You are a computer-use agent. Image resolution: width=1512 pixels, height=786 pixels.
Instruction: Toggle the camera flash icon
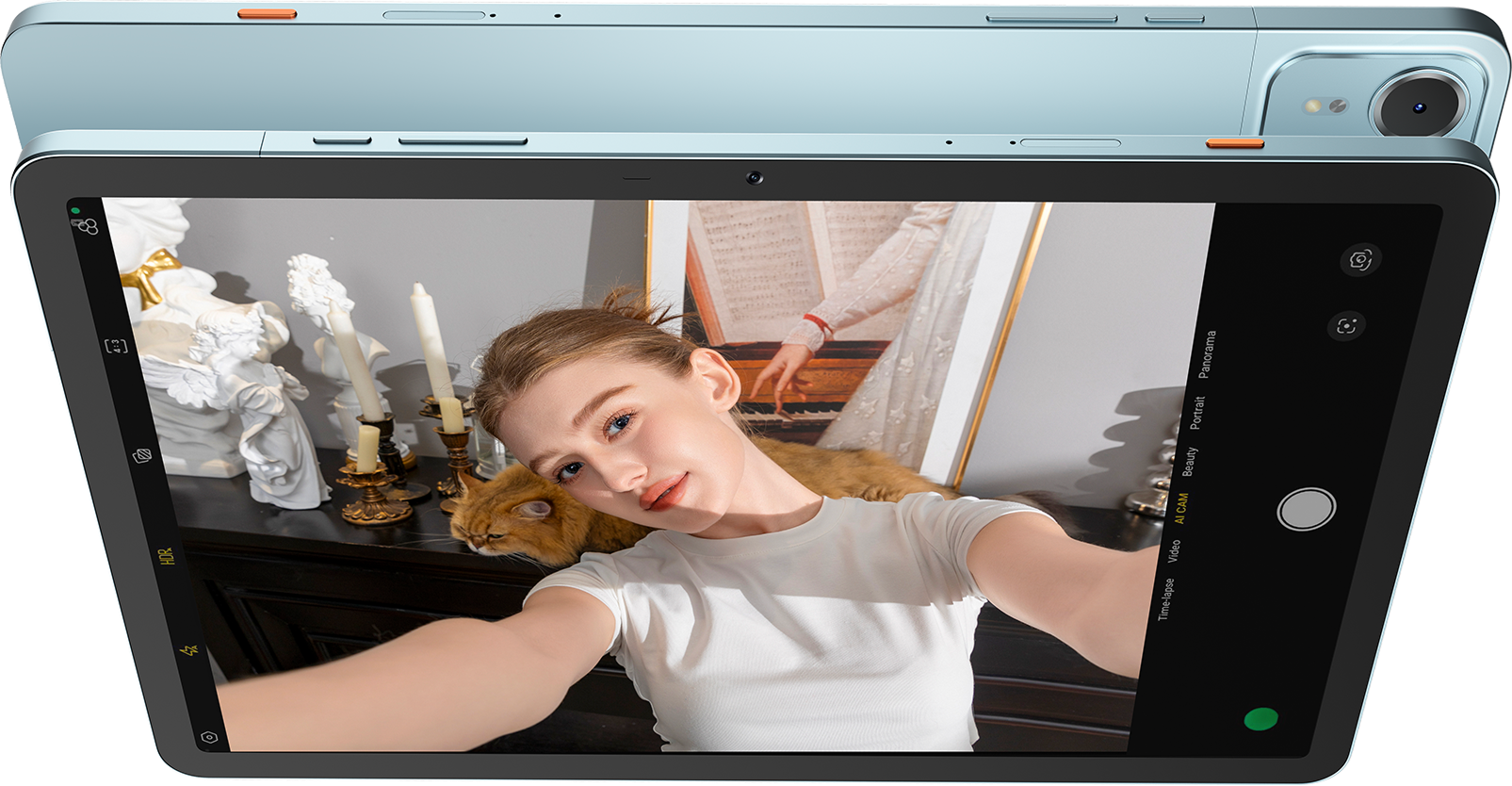coord(190,649)
